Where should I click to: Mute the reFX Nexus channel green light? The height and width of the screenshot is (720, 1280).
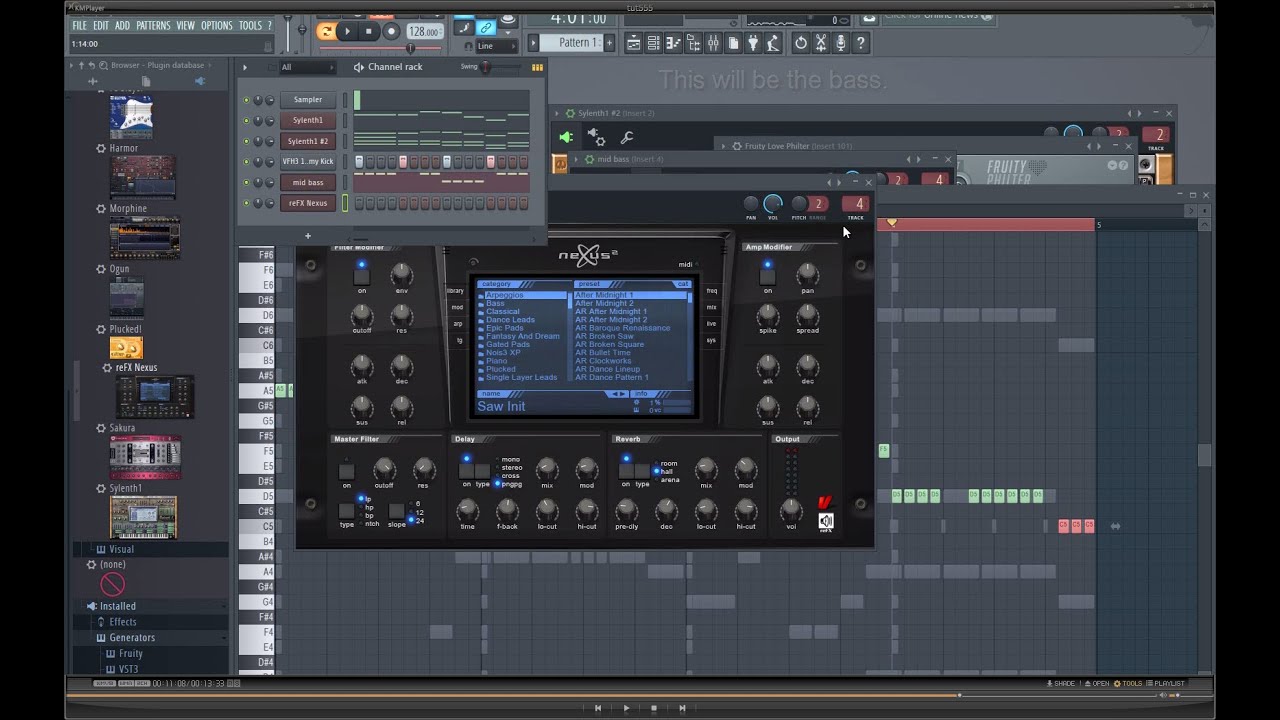pyautogui.click(x=247, y=203)
